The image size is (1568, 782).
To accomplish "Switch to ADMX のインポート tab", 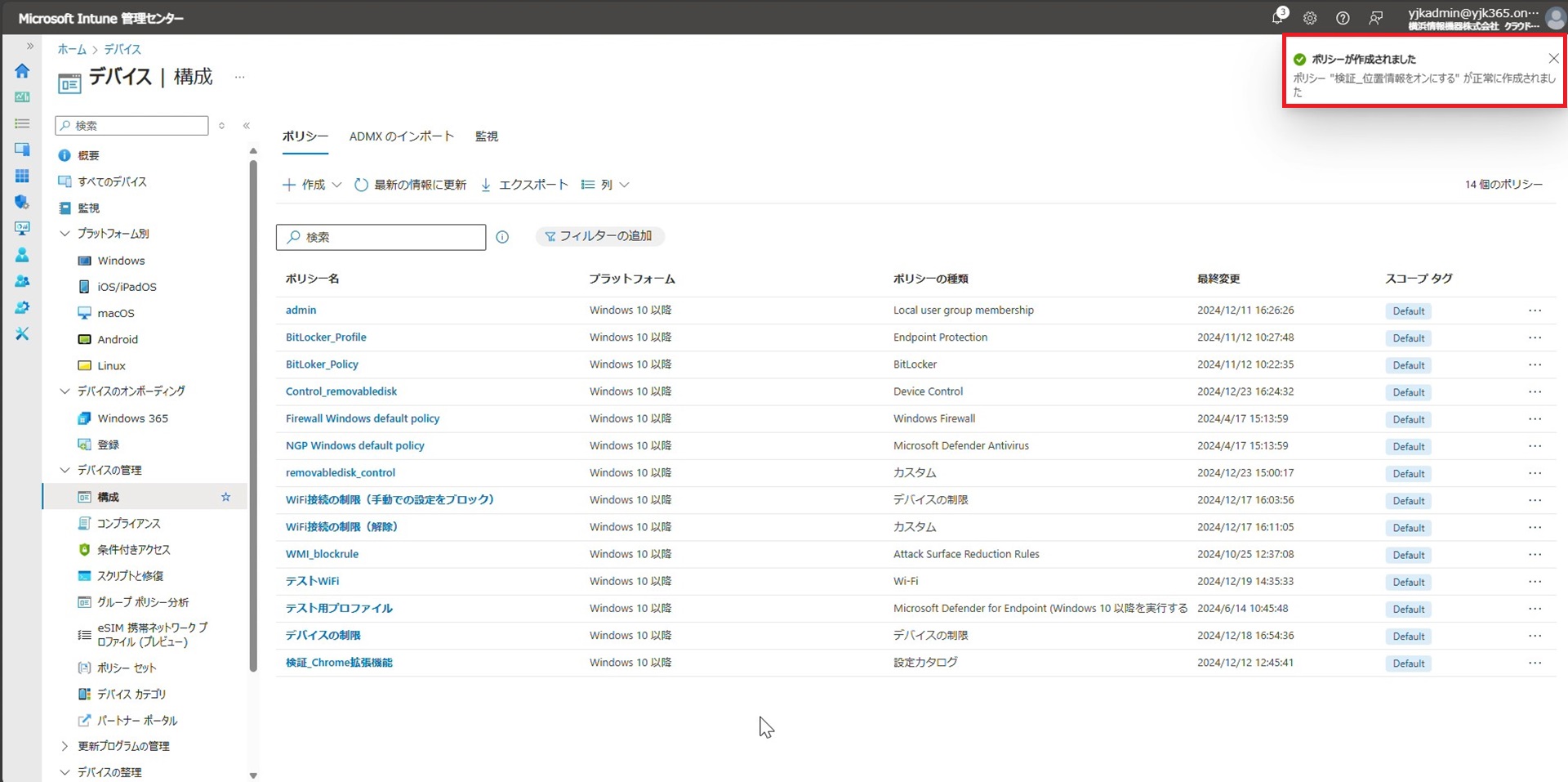I will click(401, 136).
